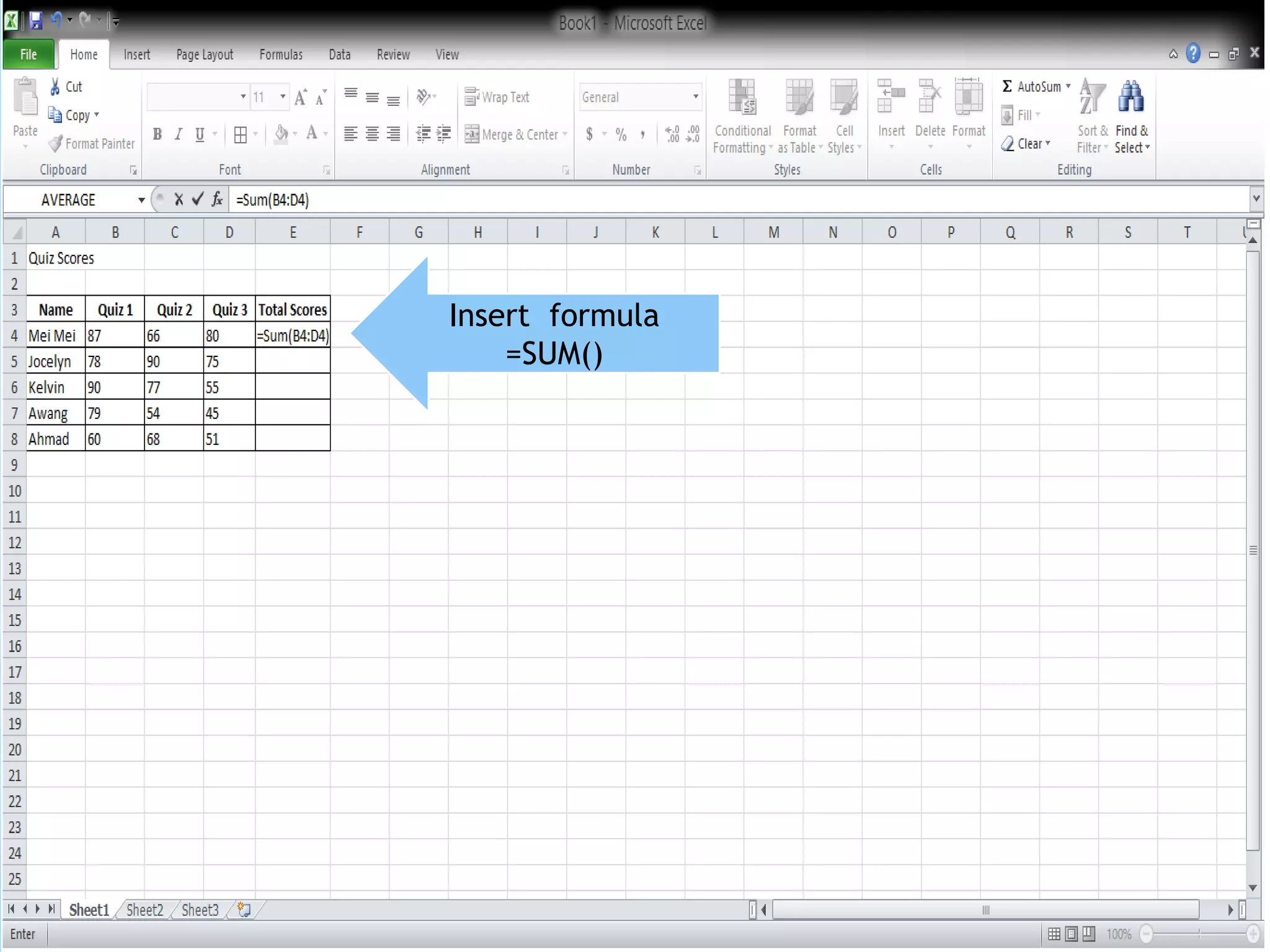The image size is (1270, 952).
Task: Open the Microsoft Excel Help question mark
Action: pyautogui.click(x=1193, y=54)
